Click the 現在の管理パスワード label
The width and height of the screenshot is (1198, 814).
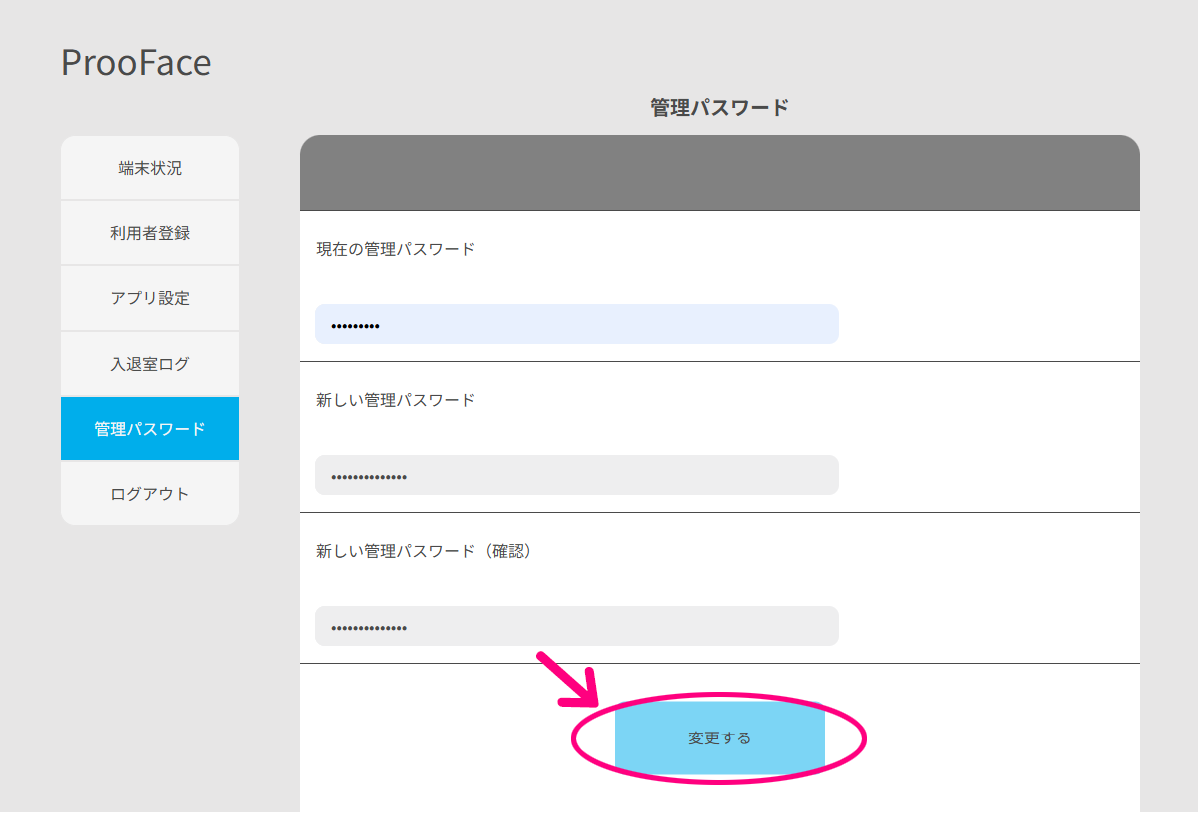pyautogui.click(x=396, y=249)
